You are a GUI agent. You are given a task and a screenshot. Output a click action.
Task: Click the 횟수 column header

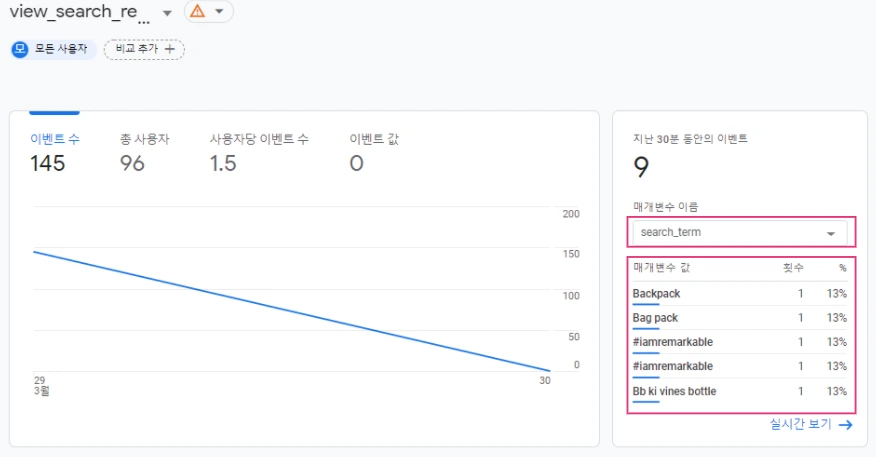click(793, 268)
